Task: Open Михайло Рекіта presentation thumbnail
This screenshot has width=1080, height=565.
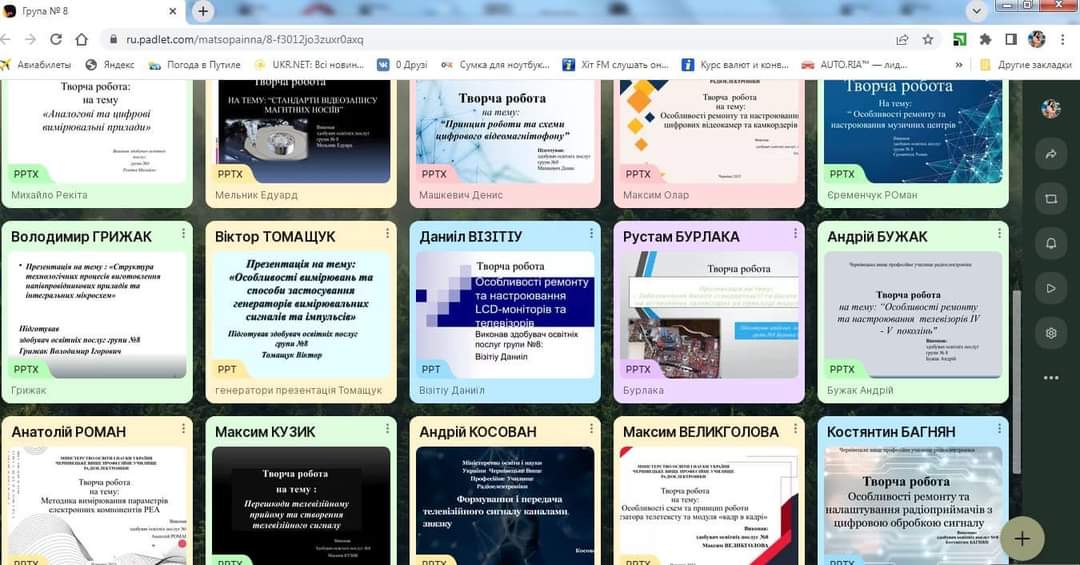Action: tap(97, 132)
